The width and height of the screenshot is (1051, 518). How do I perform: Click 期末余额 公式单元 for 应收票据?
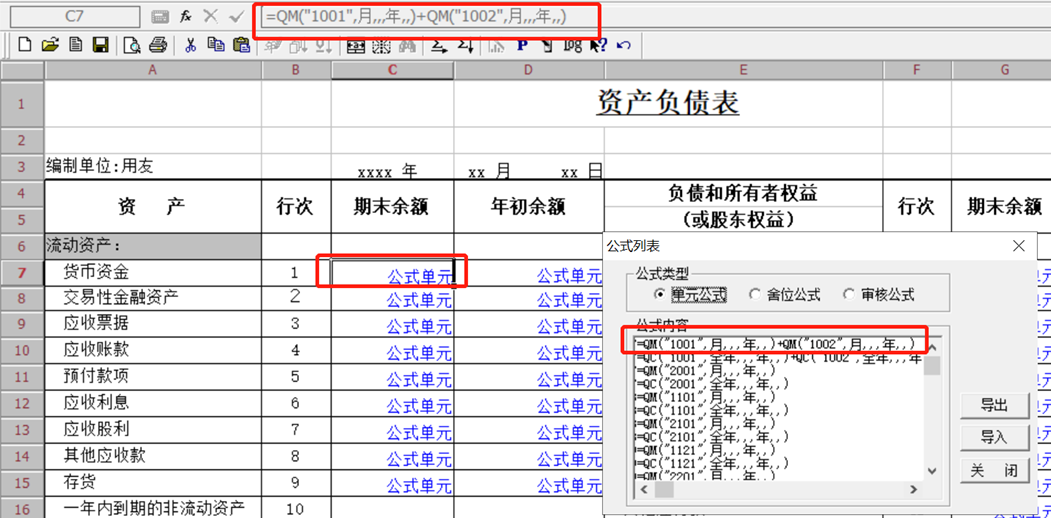[x=392, y=326]
